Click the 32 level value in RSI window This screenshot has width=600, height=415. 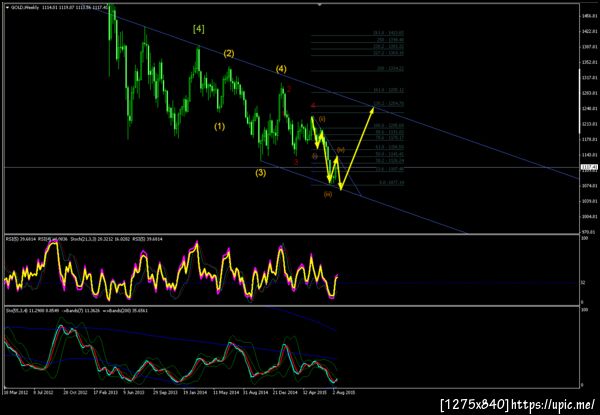click(583, 283)
